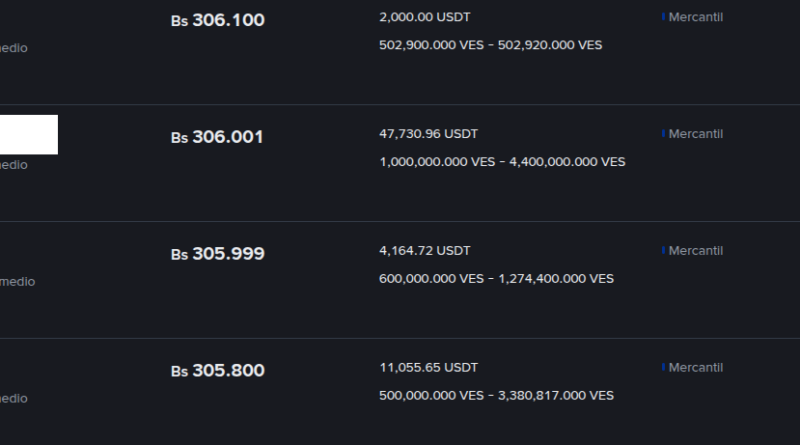
Task: Click the Bs 305.999 price
Action: (x=217, y=254)
